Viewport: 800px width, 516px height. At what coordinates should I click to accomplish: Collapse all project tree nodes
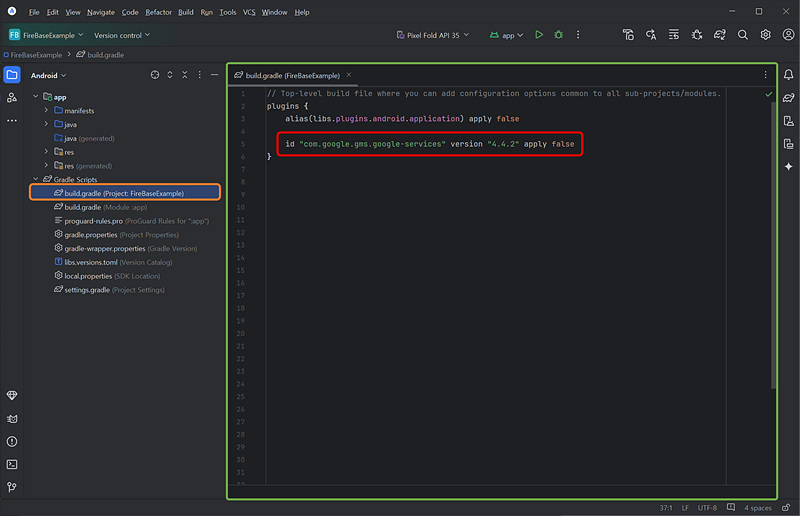(x=185, y=75)
